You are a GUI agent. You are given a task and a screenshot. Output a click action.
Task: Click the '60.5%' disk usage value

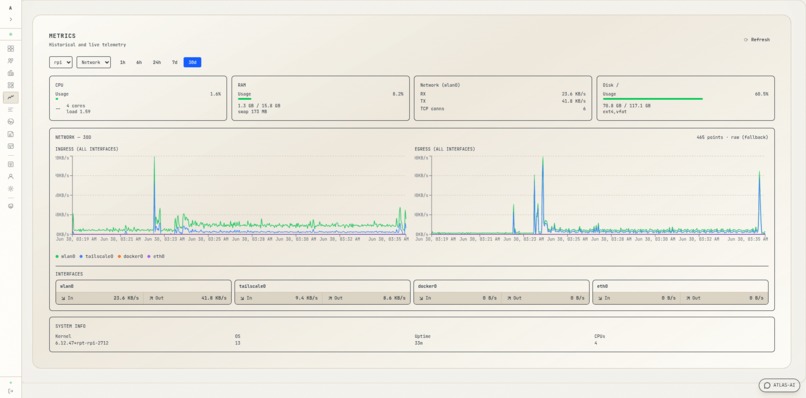point(762,94)
